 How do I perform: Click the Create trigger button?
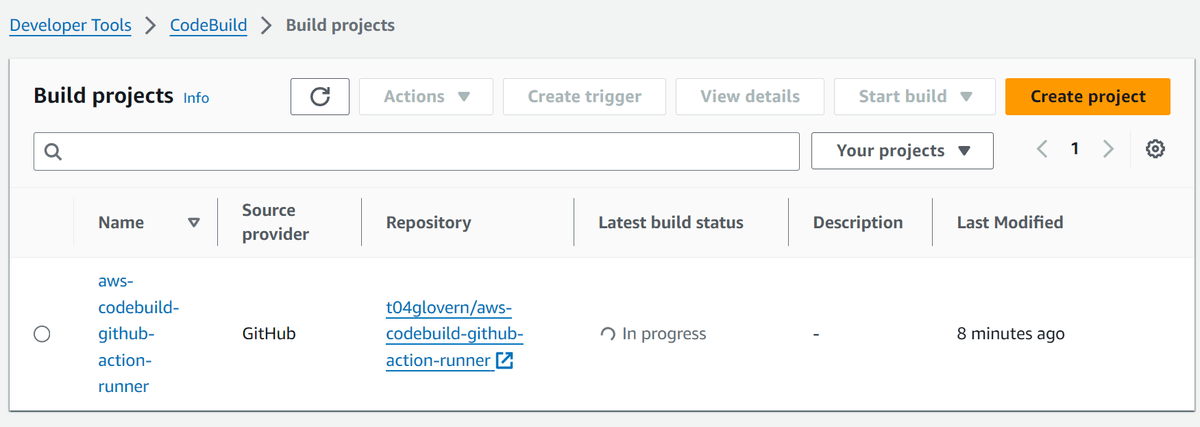click(x=584, y=96)
